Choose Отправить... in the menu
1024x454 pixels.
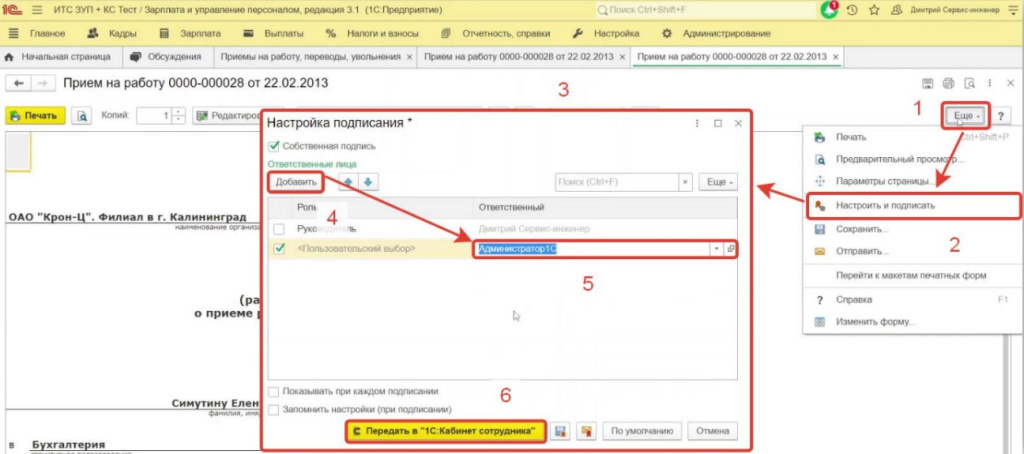(x=913, y=251)
